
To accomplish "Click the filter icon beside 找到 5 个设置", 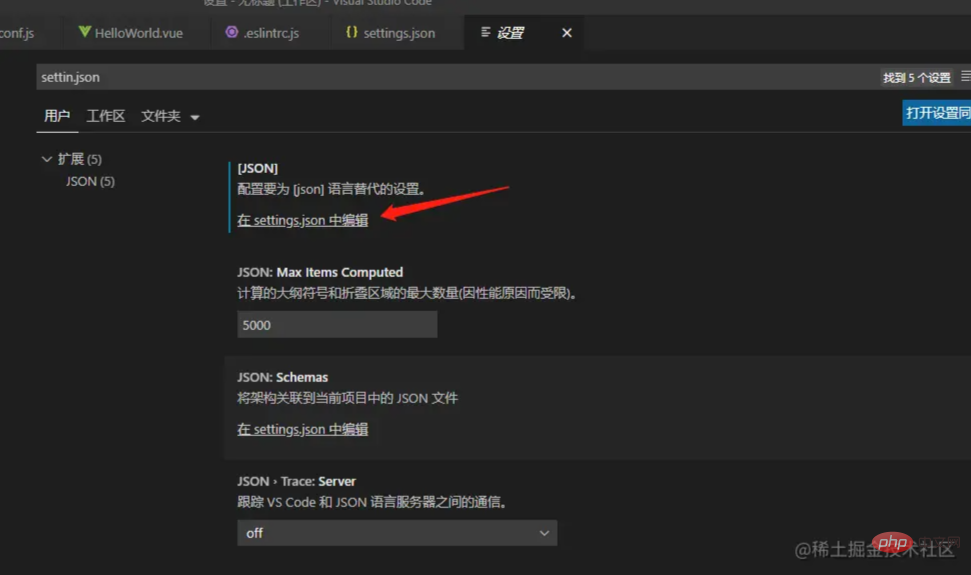I will pyautogui.click(x=965, y=77).
